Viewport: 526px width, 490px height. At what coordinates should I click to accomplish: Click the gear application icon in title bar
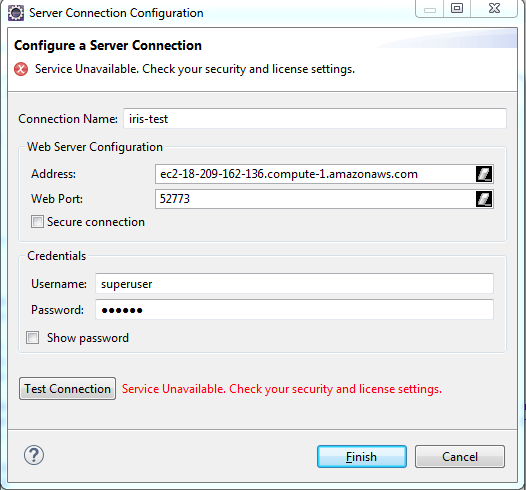click(16, 13)
